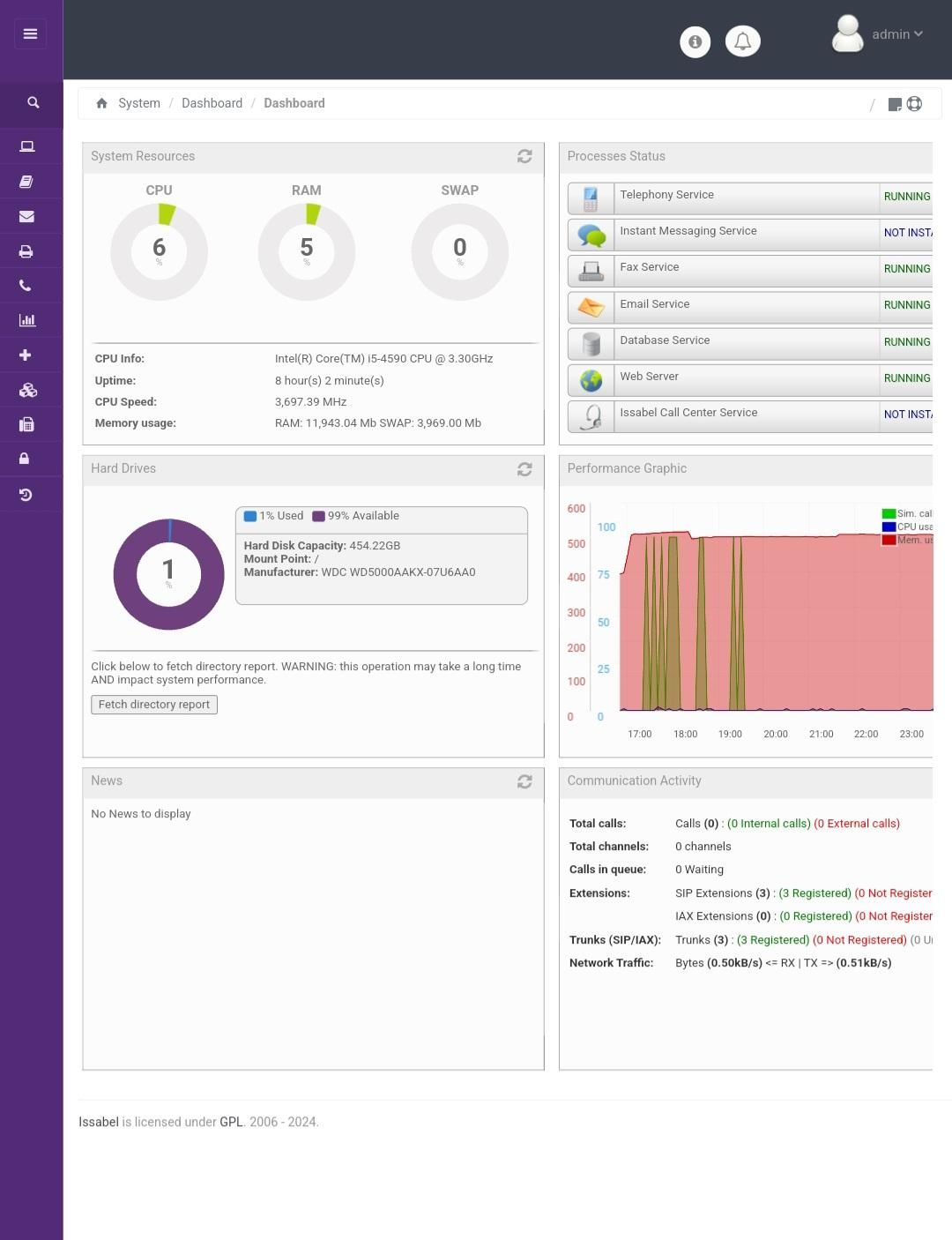Open the System menu laptop icon
Image resolution: width=952 pixels, height=1240 pixels.
tap(27, 146)
